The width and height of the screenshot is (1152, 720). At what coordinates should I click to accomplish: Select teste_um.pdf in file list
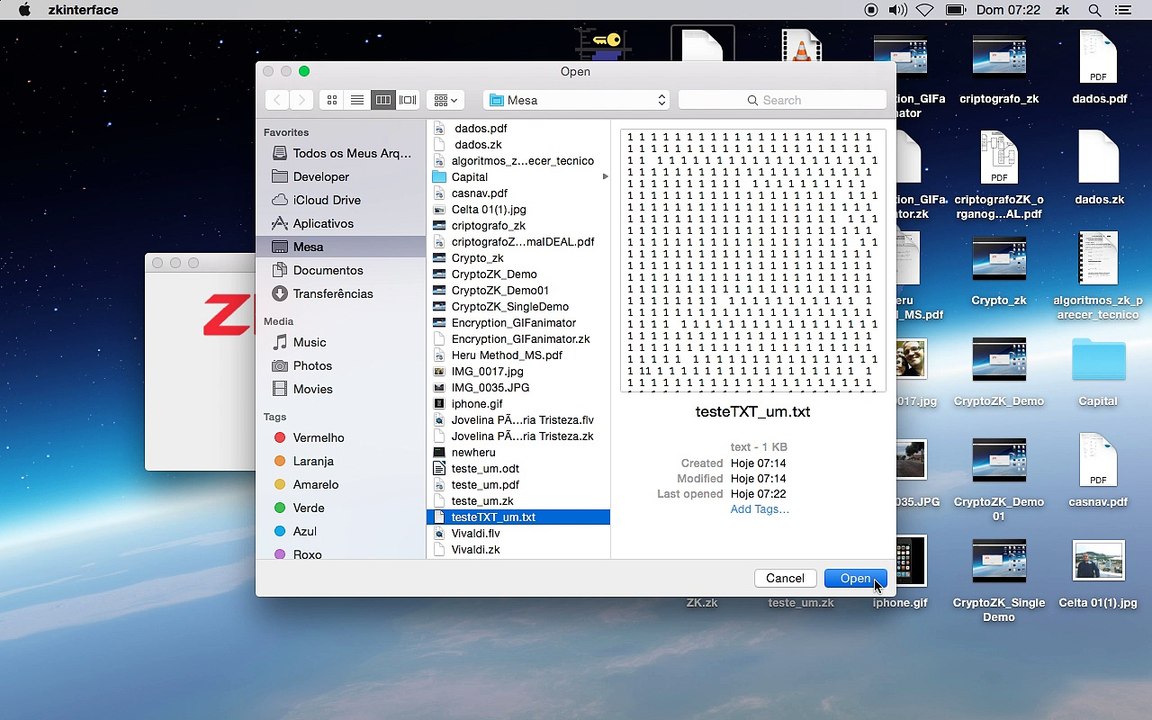click(x=485, y=485)
